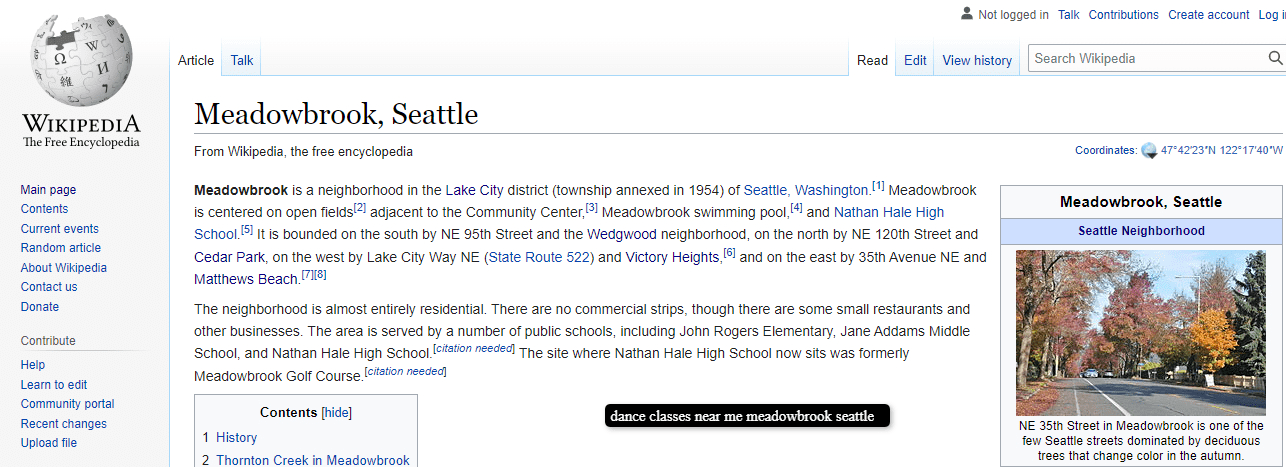Click the Seattle Neighborhood infobox subtitle
1286x467 pixels.
tap(1141, 231)
